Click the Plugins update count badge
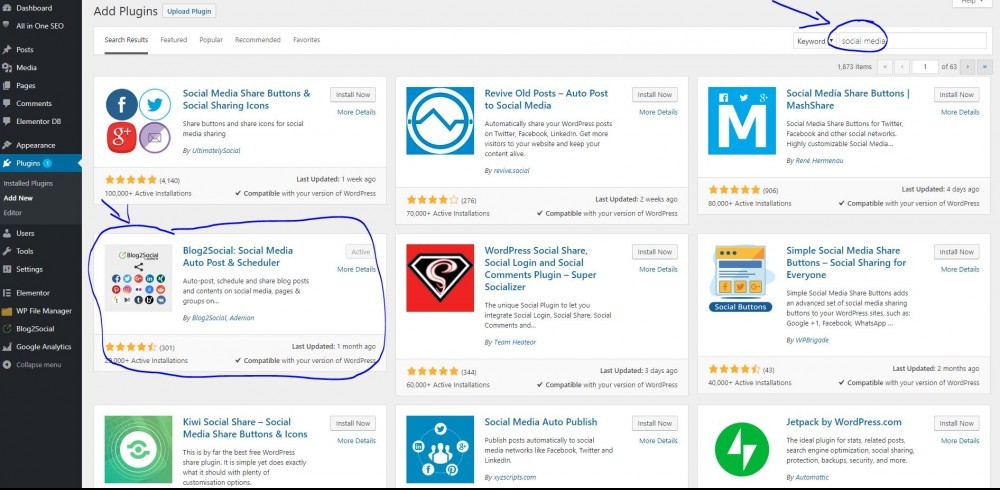1000x490 pixels. pos(48,163)
